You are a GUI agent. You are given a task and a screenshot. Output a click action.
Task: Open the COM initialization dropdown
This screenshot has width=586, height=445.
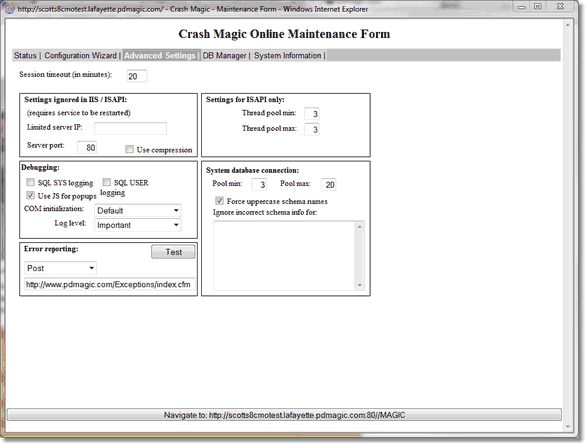[x=138, y=210]
